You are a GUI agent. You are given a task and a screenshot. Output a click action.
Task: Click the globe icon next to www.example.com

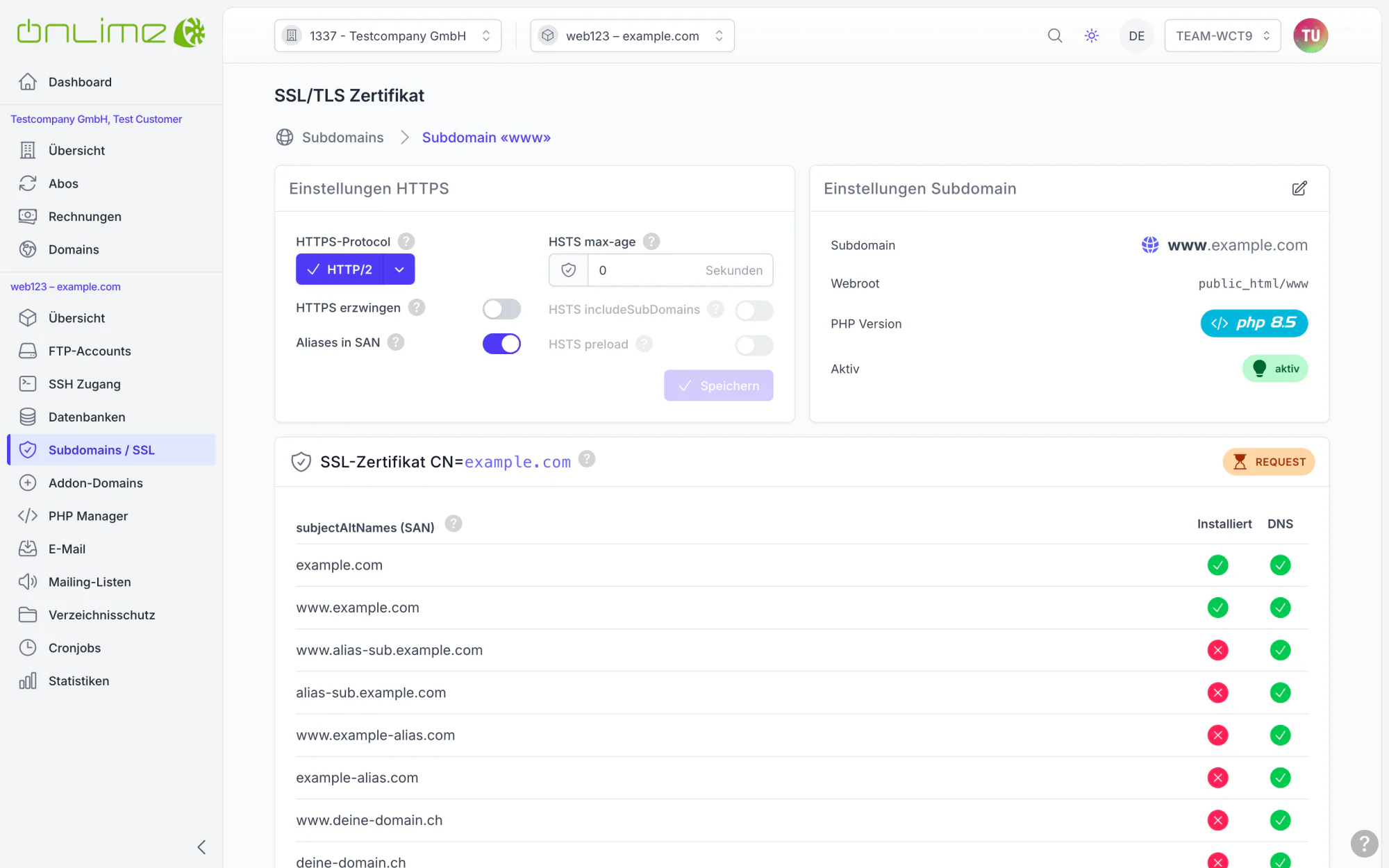[1150, 244]
